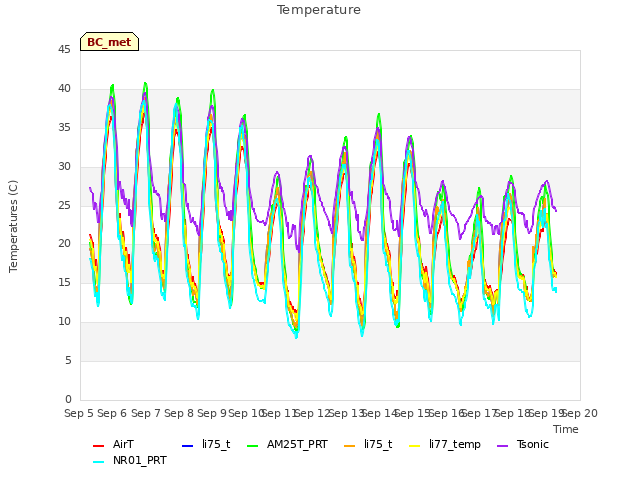Click the cyan NR01_PRT legend swatch
The height and width of the screenshot is (480, 640).
click(x=98, y=462)
